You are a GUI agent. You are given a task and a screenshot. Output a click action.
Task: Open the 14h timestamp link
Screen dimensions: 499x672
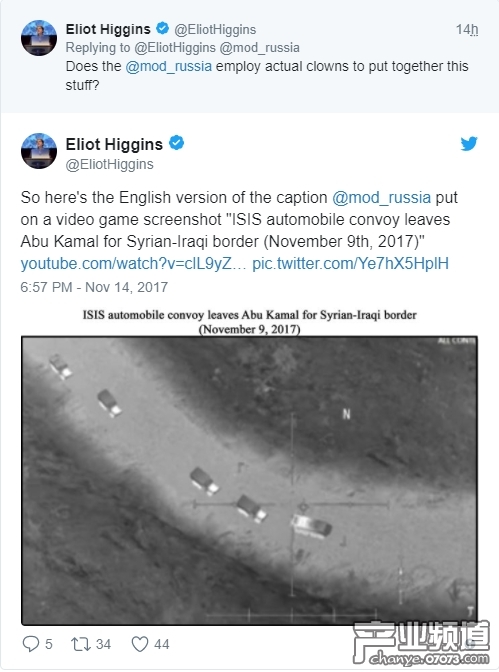[467, 30]
